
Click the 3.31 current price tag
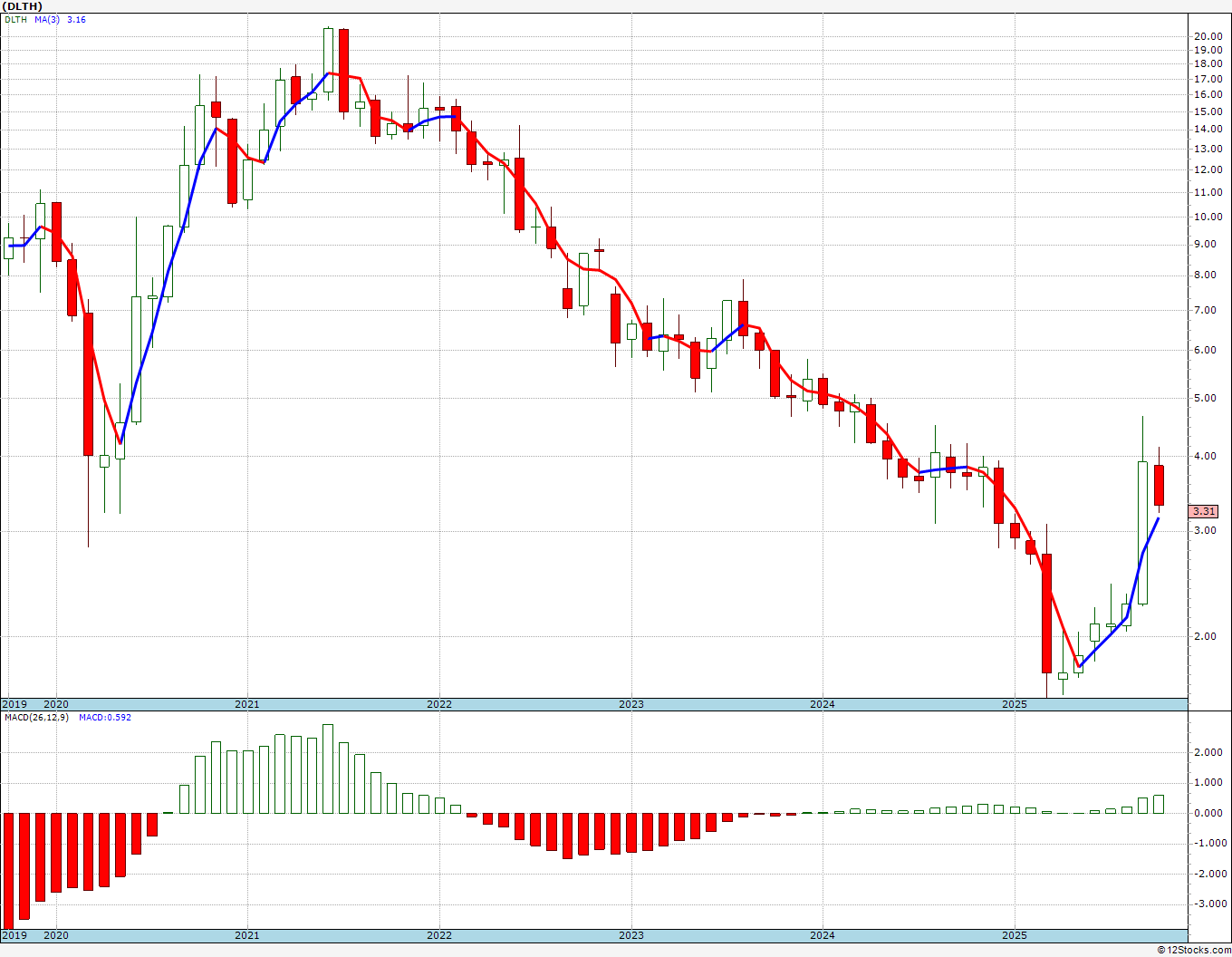pos(1204,512)
